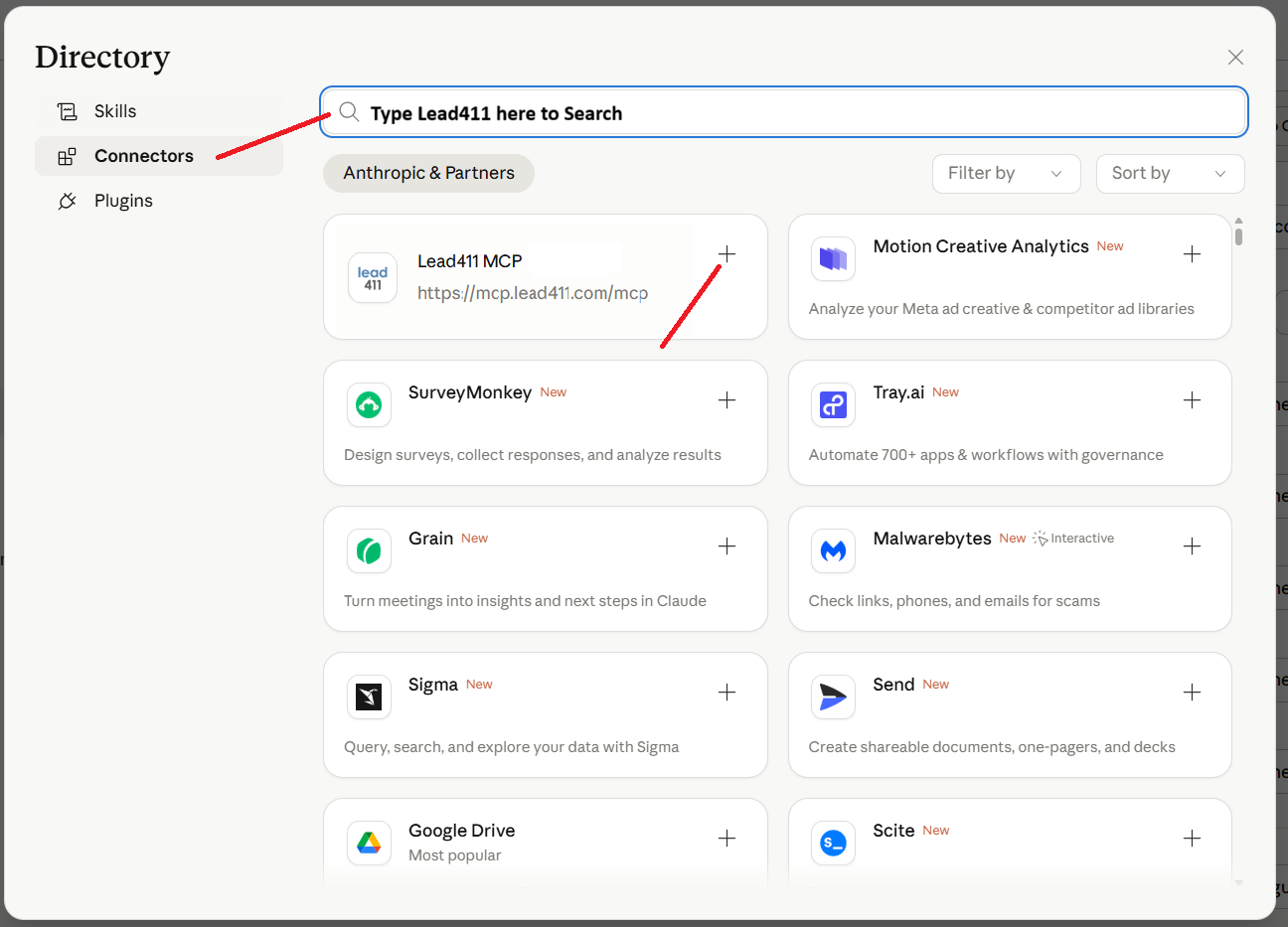Viewport: 1288px width, 927px height.
Task: Click the Sigma logo icon
Action: point(369,697)
